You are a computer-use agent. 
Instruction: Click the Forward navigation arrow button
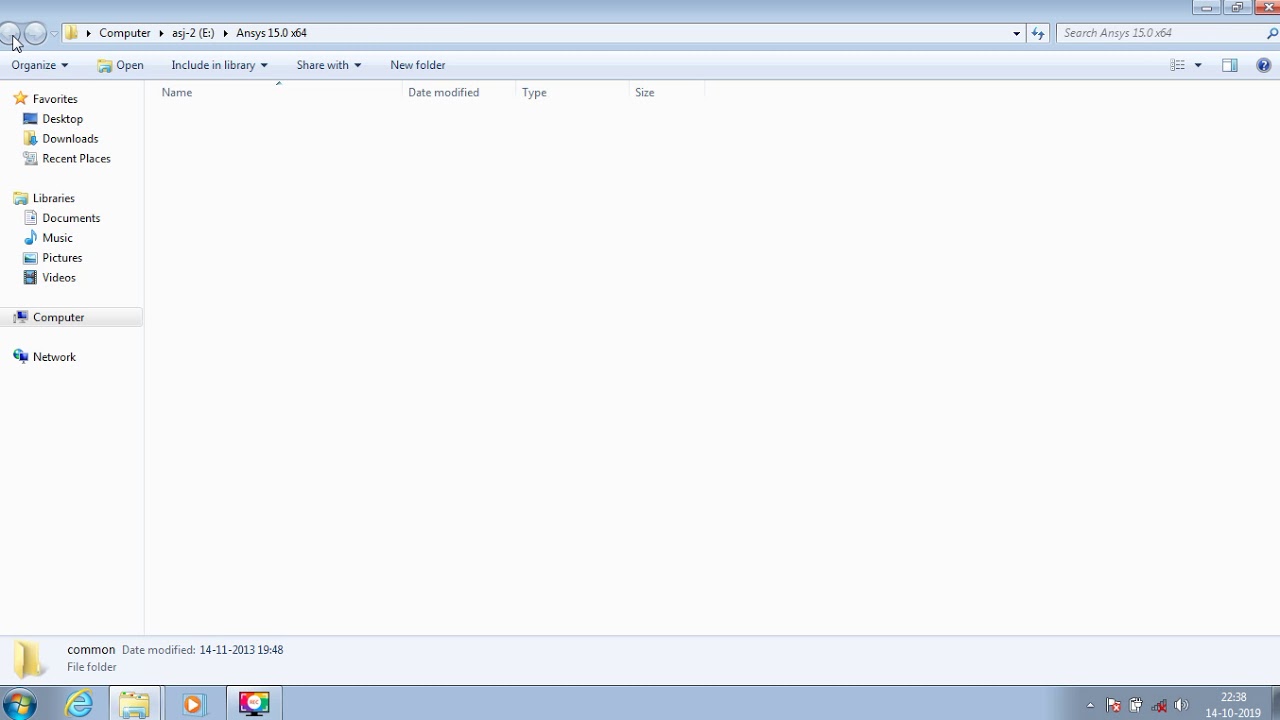click(35, 33)
